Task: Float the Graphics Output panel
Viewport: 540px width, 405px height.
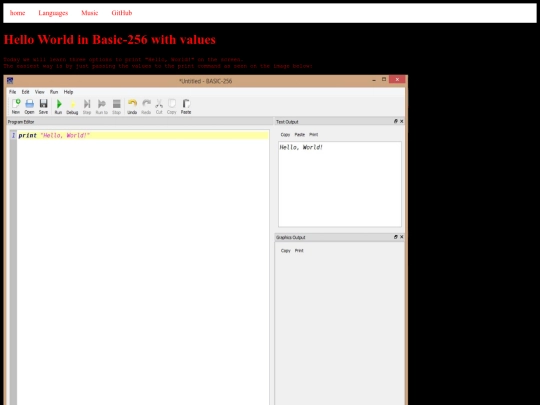Action: 396,237
